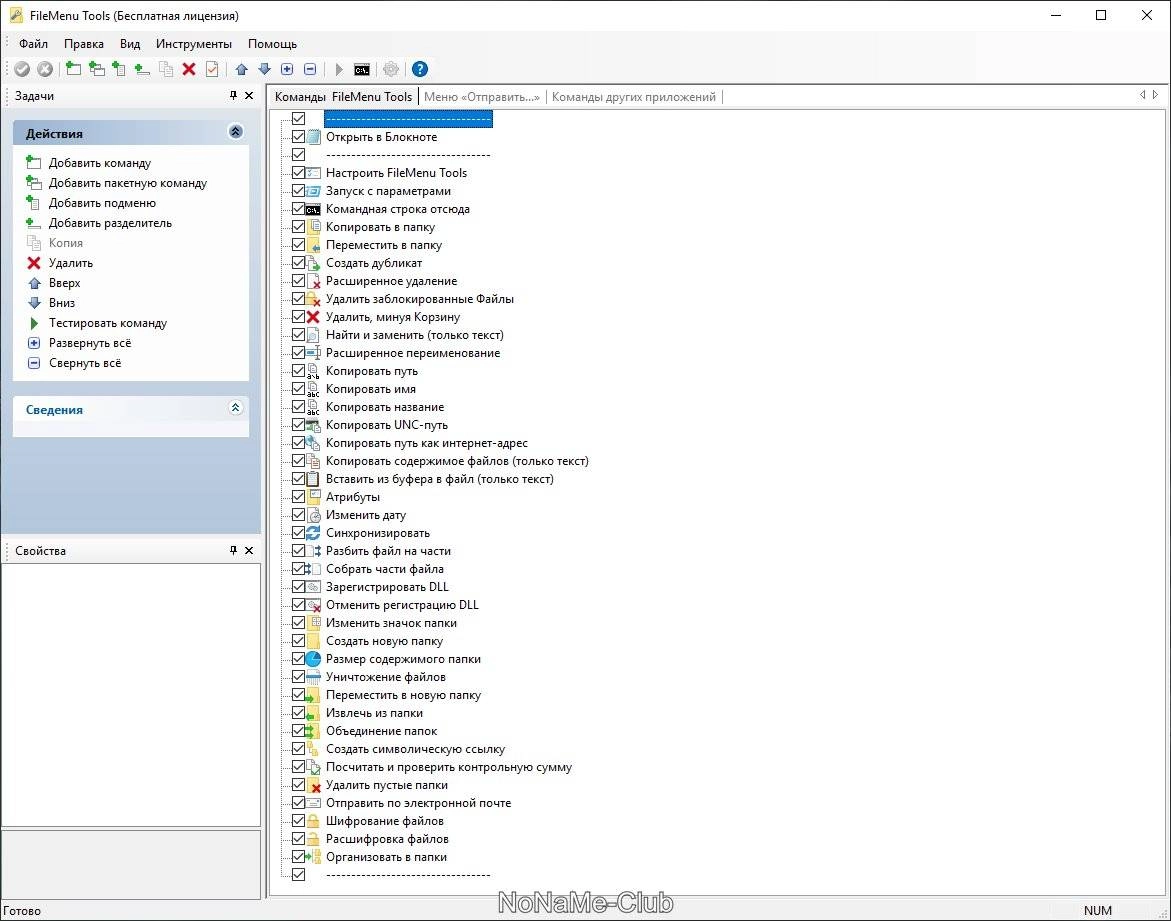
Task: Click Add separator toolbar icon
Action: click(x=142, y=69)
